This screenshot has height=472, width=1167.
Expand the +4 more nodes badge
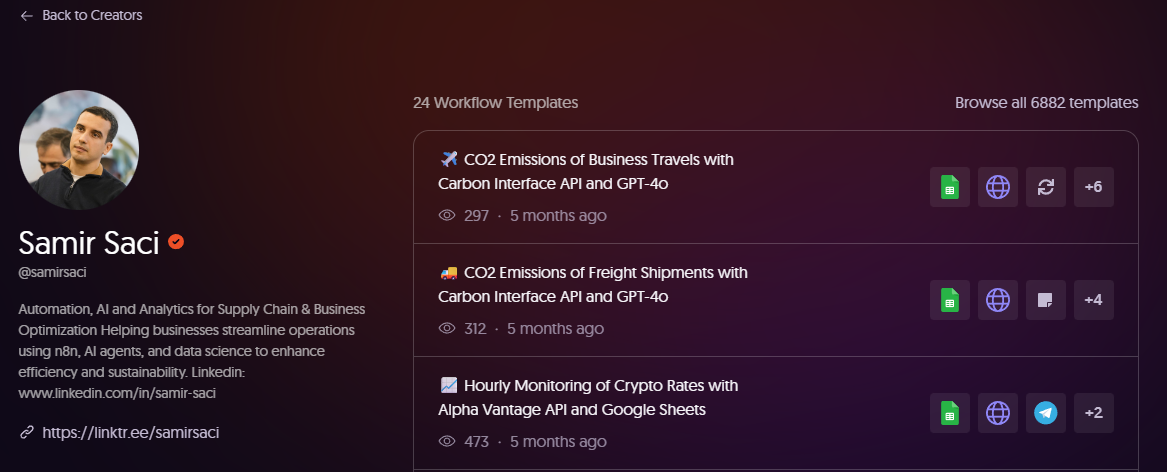1094,300
